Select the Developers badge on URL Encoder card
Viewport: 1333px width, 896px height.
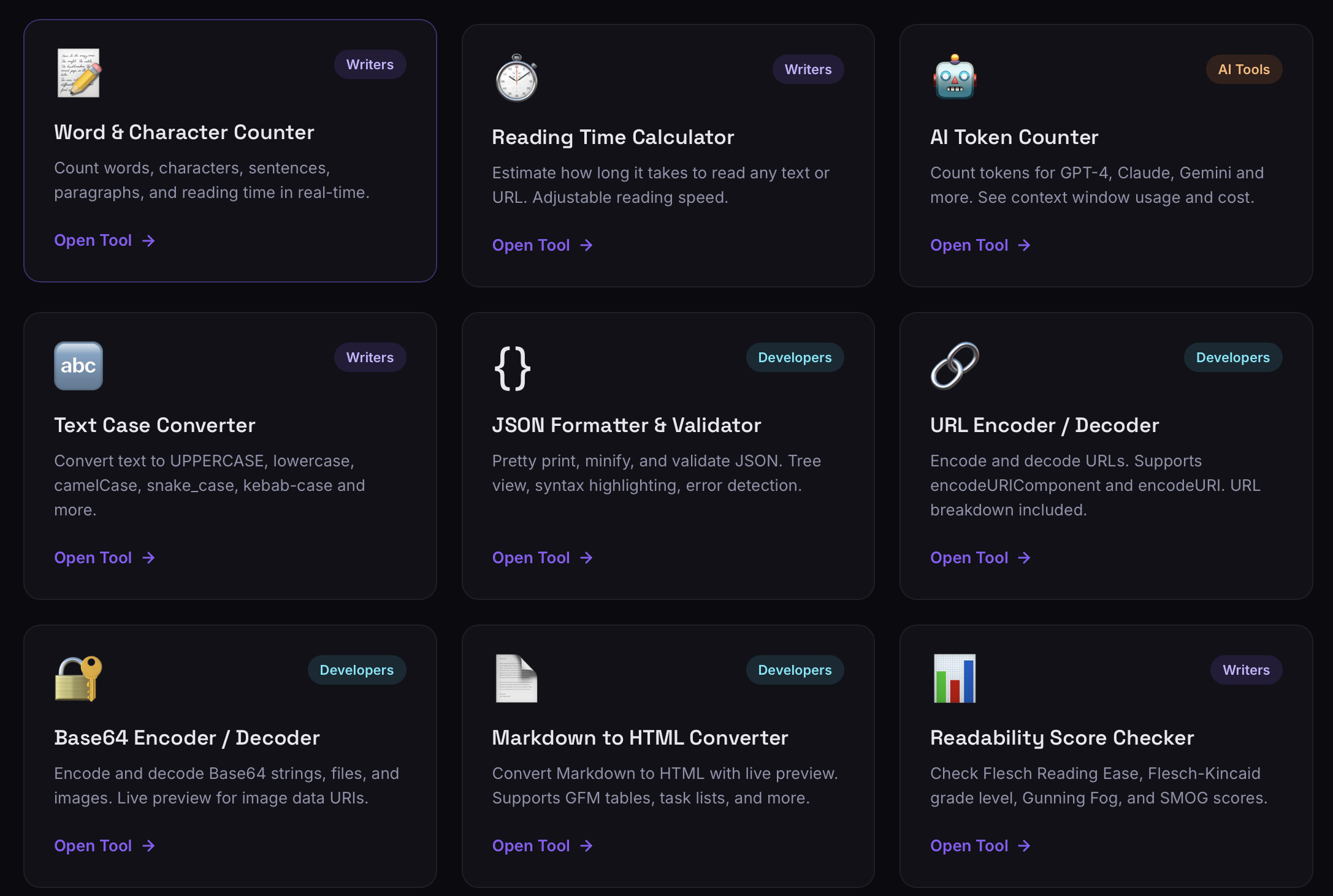[x=1232, y=357]
